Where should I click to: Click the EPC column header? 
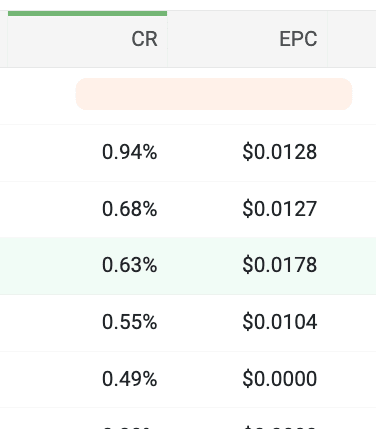pyautogui.click(x=298, y=39)
